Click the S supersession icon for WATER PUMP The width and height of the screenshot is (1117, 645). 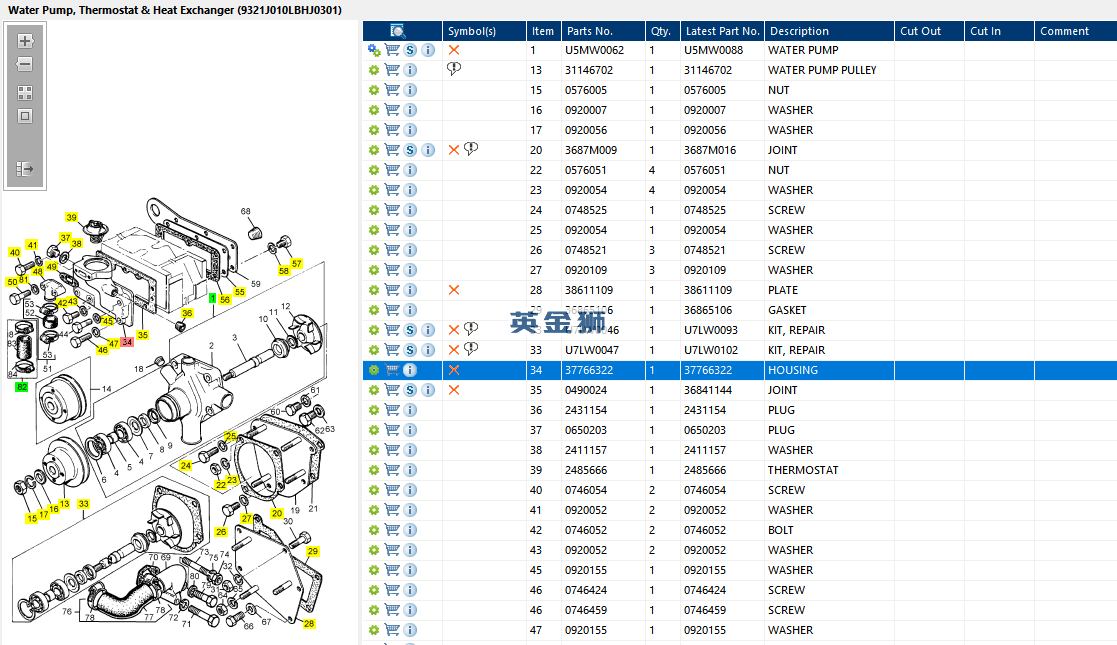click(x=410, y=50)
